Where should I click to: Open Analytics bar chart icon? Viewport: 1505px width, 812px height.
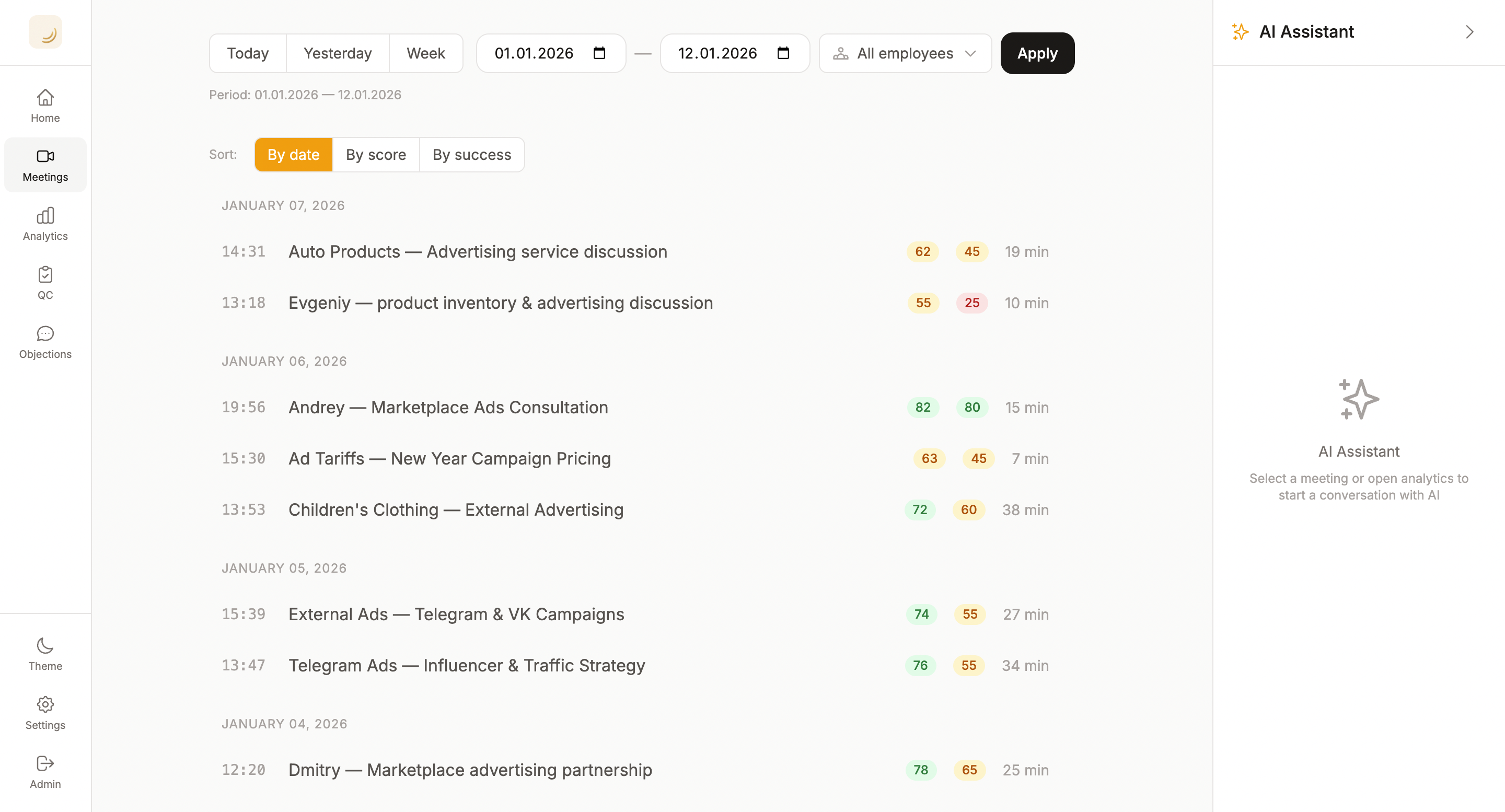point(45,216)
